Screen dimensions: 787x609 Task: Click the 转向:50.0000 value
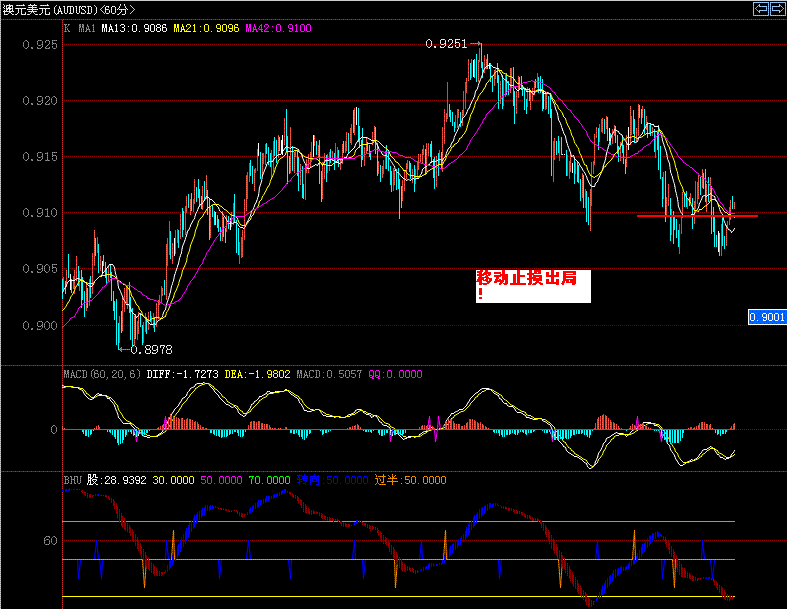[x=332, y=480]
